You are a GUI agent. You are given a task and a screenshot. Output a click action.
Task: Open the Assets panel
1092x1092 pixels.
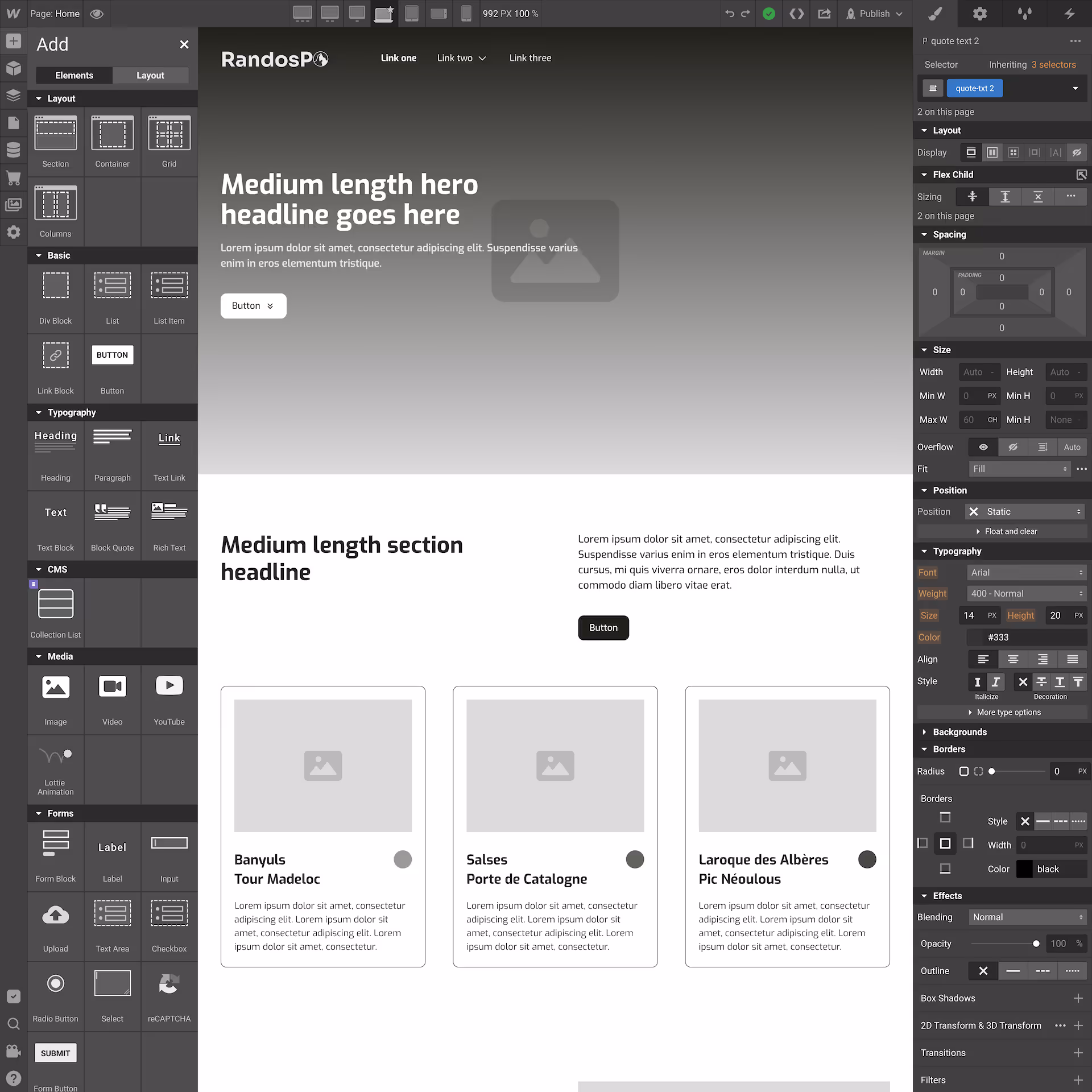pyautogui.click(x=14, y=205)
